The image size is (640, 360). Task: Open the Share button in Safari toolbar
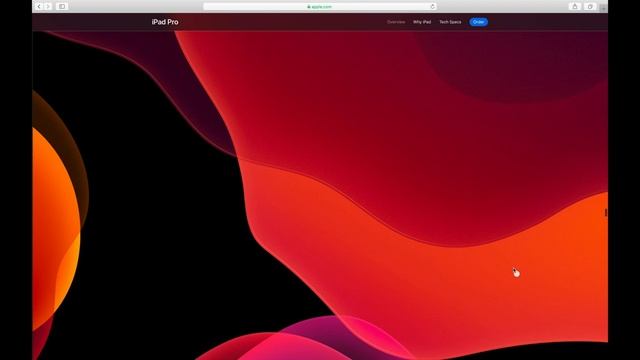pyautogui.click(x=575, y=7)
